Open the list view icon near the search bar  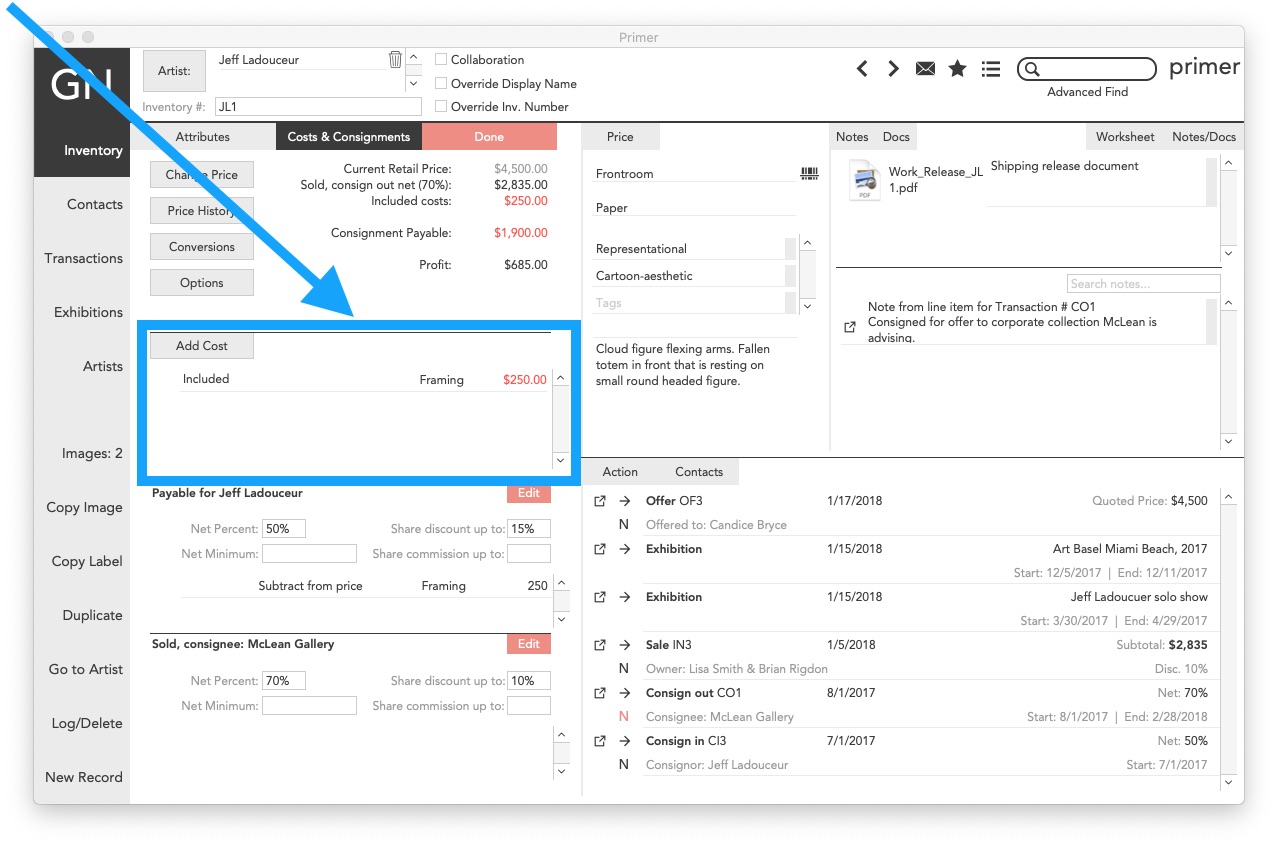click(x=990, y=68)
